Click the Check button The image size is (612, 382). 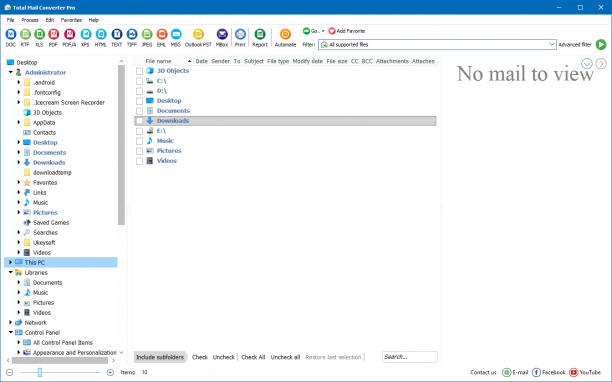200,357
